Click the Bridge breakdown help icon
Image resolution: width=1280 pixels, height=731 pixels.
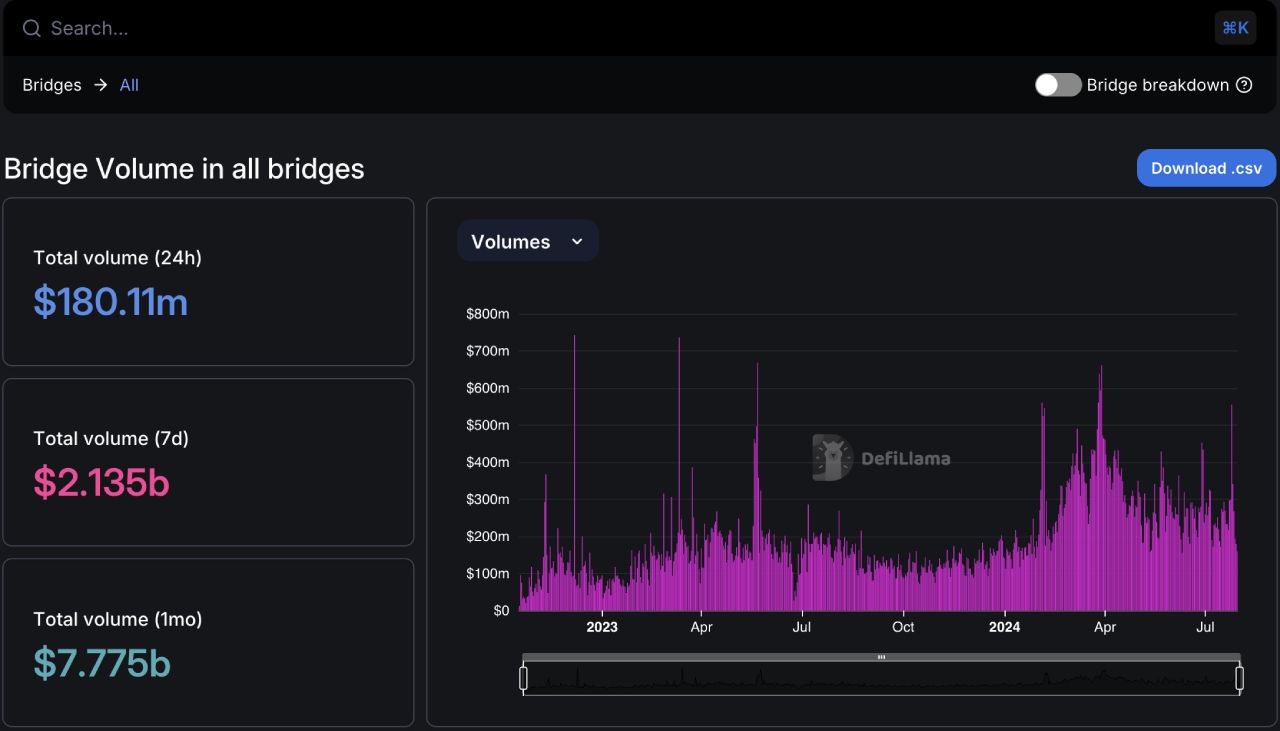click(x=1244, y=85)
